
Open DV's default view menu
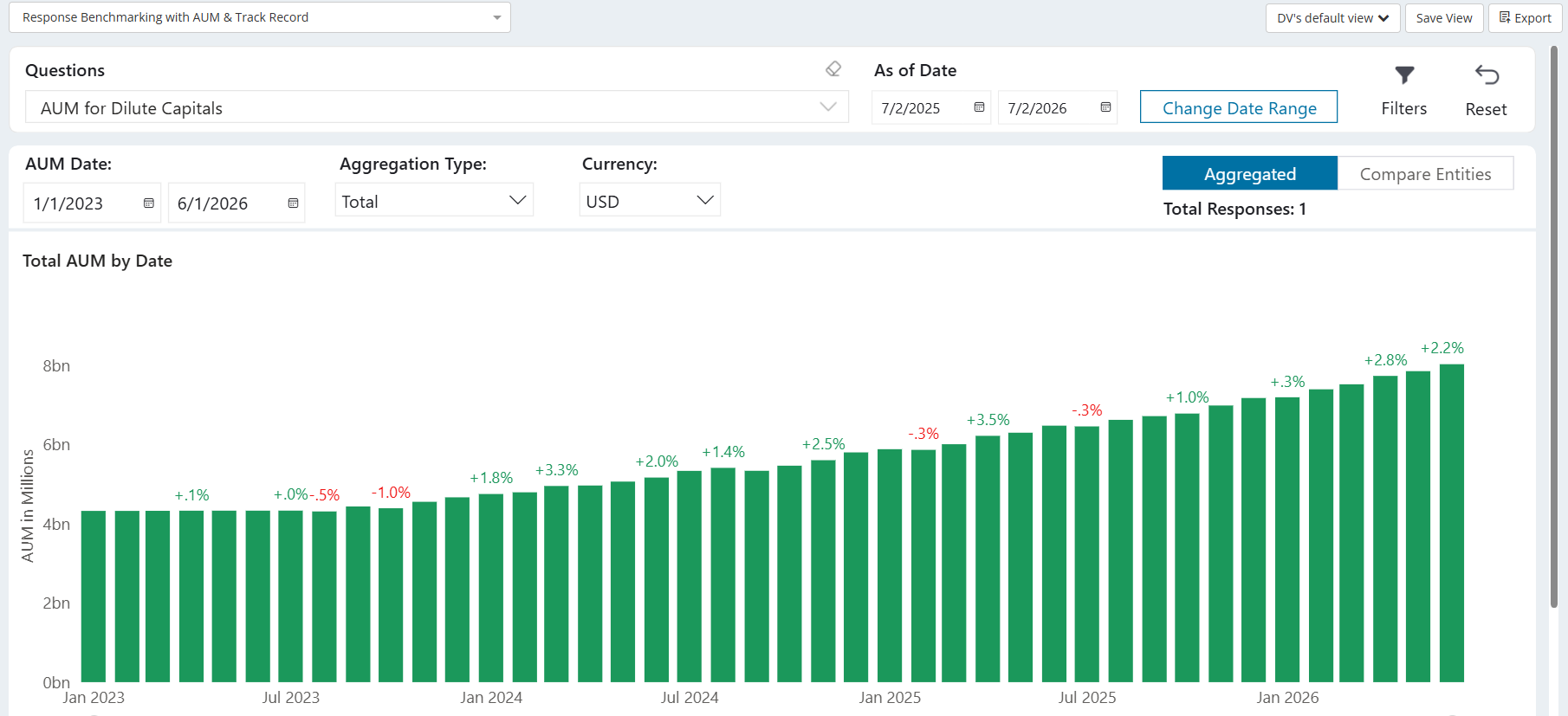pyautogui.click(x=1332, y=18)
